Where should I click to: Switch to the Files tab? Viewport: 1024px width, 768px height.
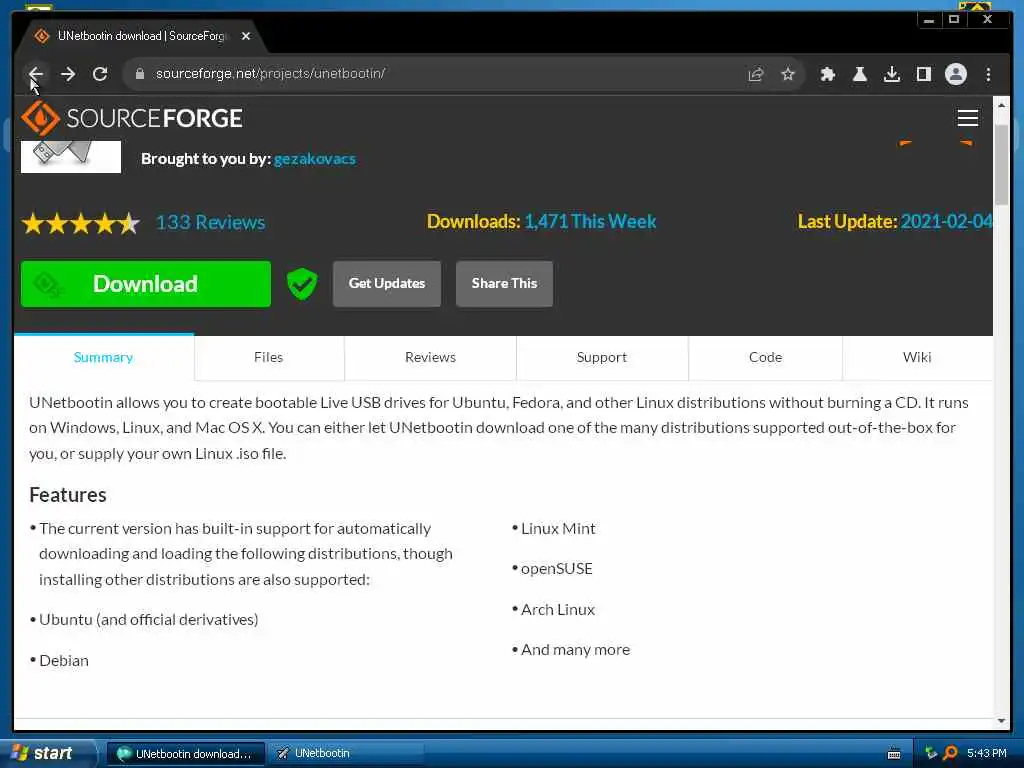(268, 357)
